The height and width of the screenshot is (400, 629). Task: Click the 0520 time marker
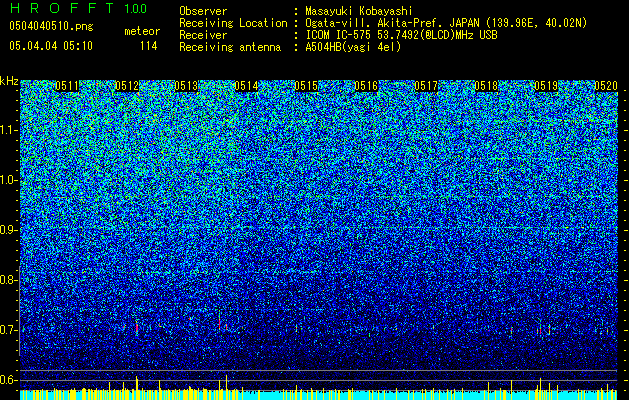[x=606, y=86]
